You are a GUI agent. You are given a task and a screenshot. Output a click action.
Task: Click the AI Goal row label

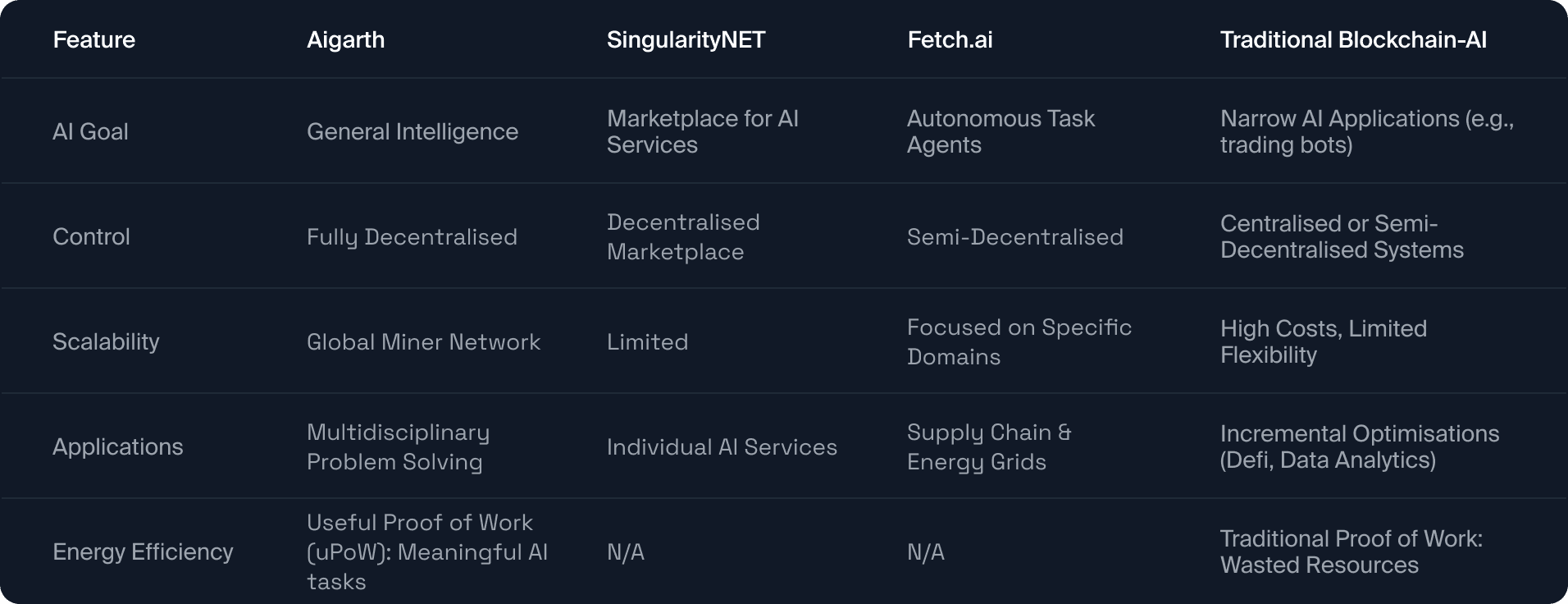click(90, 131)
